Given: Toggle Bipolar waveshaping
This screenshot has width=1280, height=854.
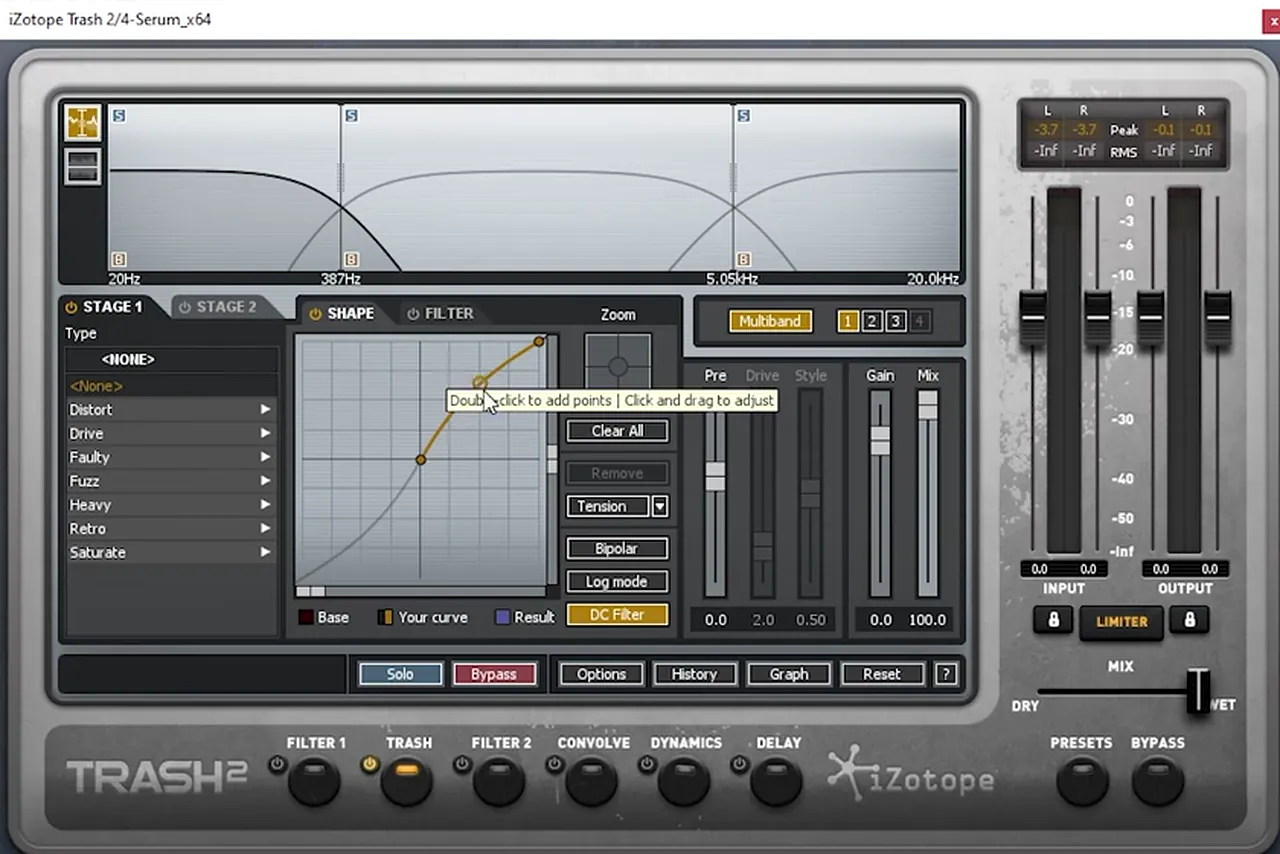Looking at the screenshot, I should pyautogui.click(x=617, y=548).
